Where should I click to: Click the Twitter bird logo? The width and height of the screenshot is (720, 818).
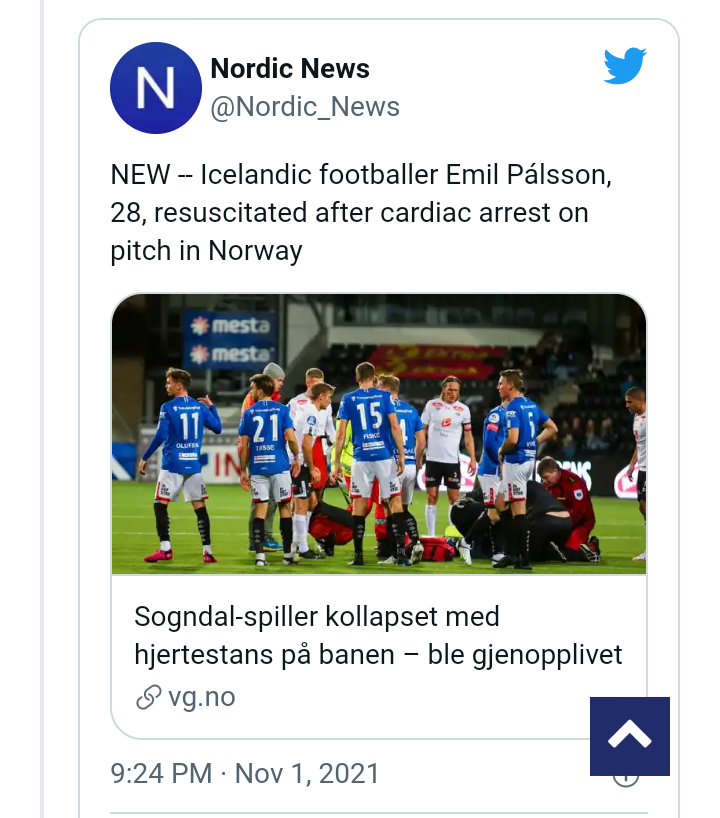625,67
